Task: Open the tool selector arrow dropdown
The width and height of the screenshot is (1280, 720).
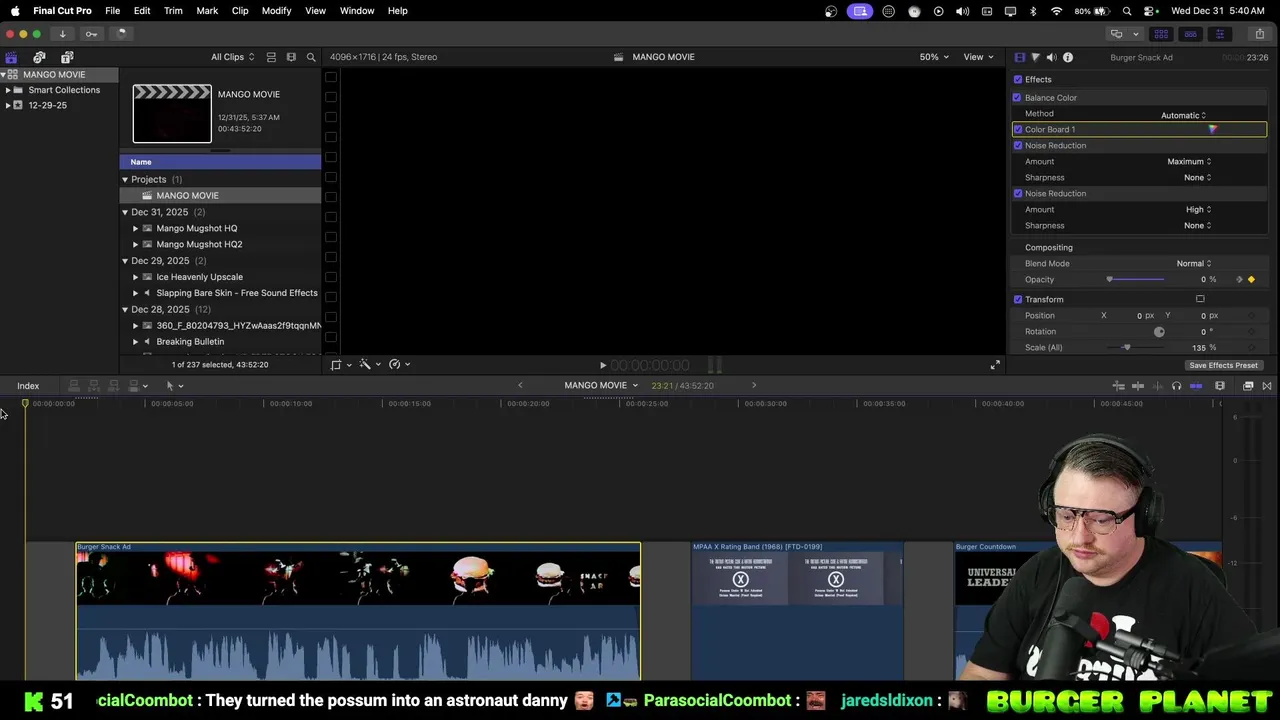Action: (174, 386)
